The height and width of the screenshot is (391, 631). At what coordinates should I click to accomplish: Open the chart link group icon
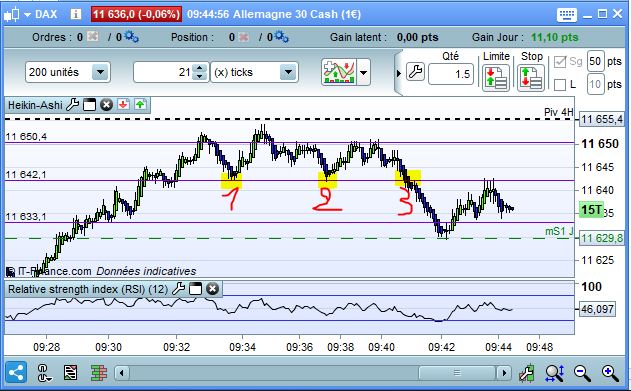[44, 373]
